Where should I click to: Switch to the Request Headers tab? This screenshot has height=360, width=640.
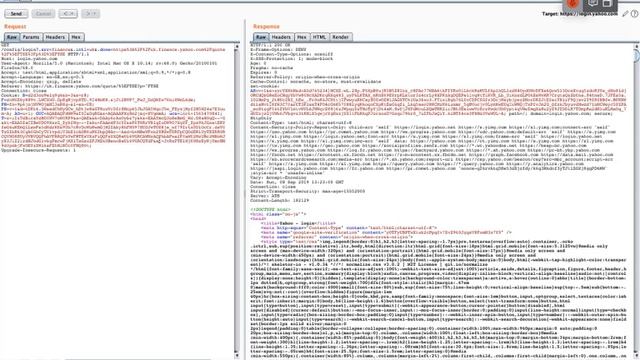(55, 37)
